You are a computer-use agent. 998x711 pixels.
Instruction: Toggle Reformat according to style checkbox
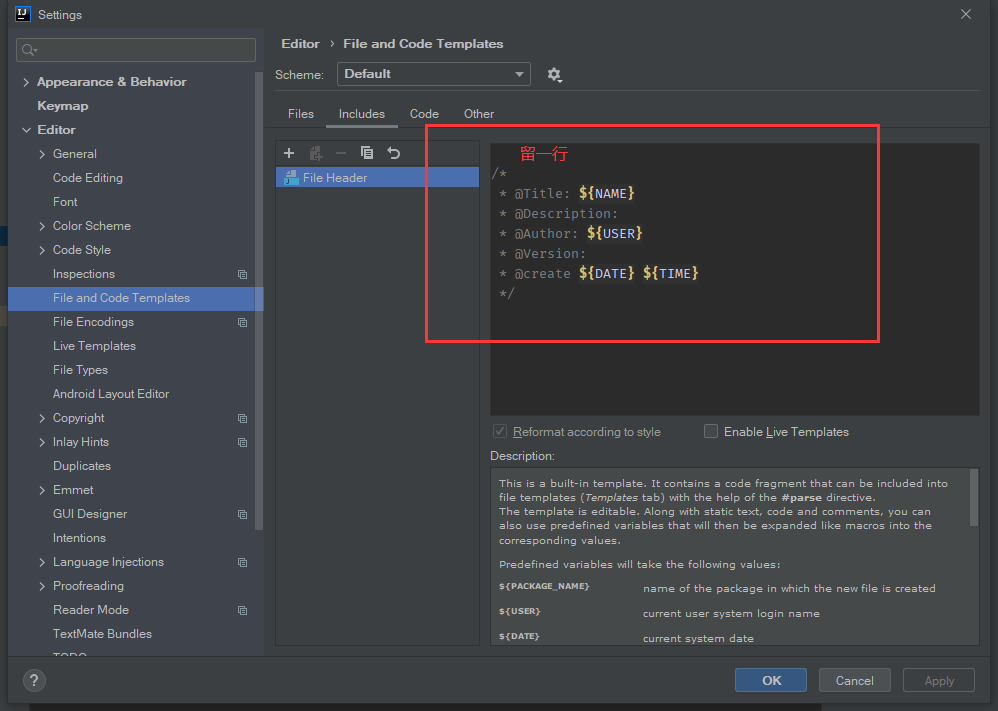coord(500,432)
